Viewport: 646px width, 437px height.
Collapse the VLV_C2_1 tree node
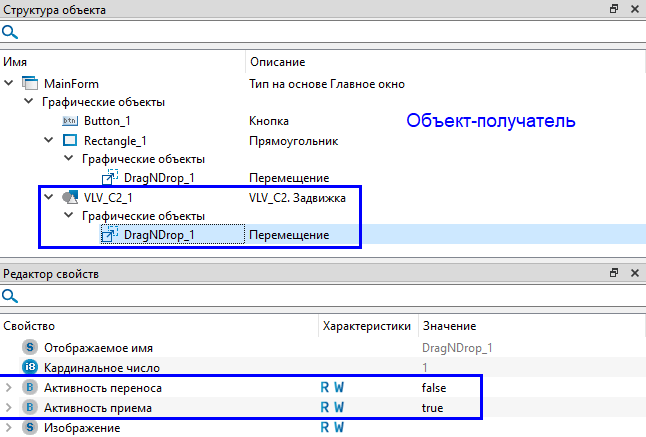pos(48,197)
